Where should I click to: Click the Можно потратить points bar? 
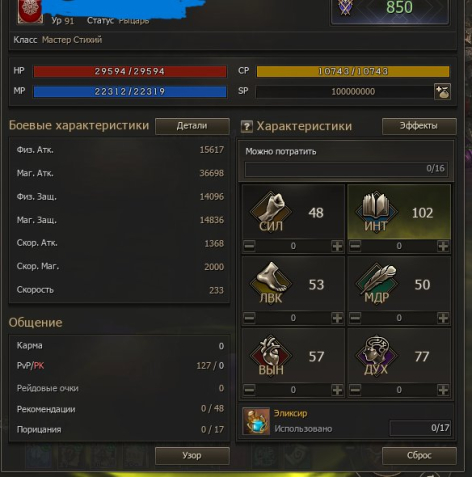346,169
